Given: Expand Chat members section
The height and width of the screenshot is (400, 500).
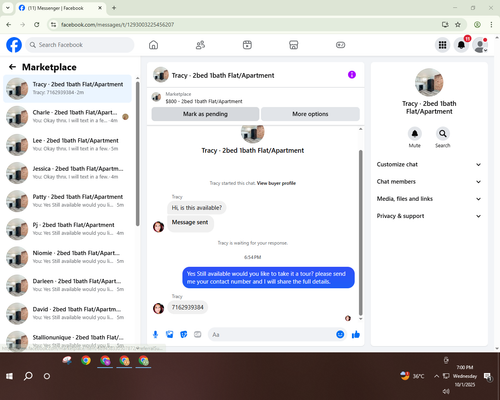Looking at the screenshot, I should point(429,182).
